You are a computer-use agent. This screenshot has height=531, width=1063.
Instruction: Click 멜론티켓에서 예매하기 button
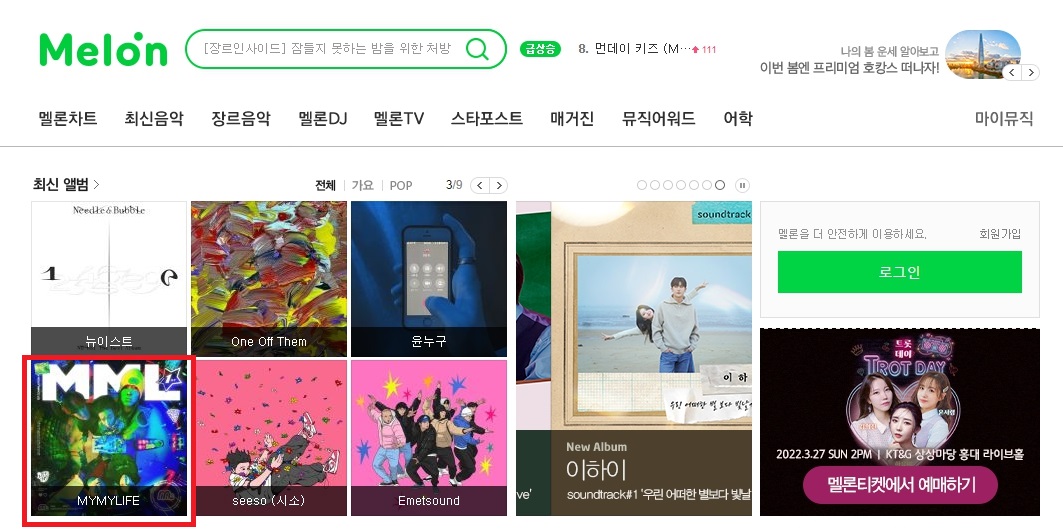pos(900,484)
